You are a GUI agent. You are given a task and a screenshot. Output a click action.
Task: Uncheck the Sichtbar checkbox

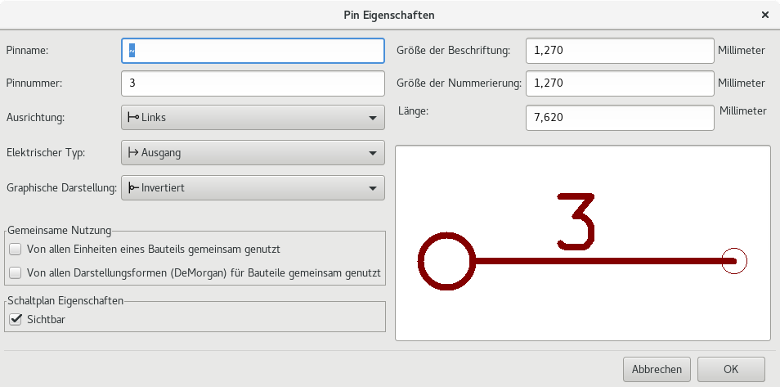coord(15,319)
